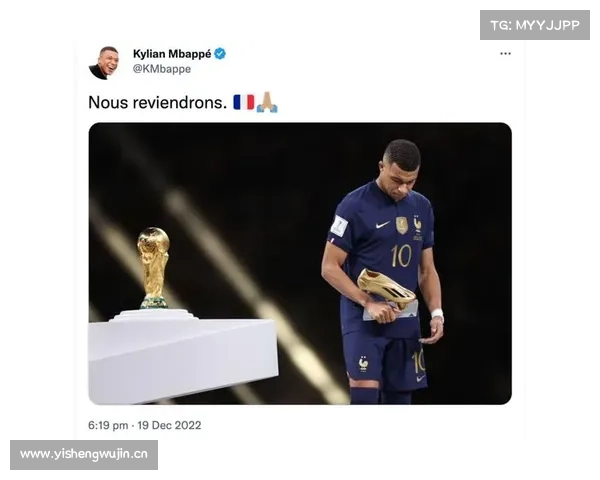Open the Kylian Mbappé display name link

point(172,54)
